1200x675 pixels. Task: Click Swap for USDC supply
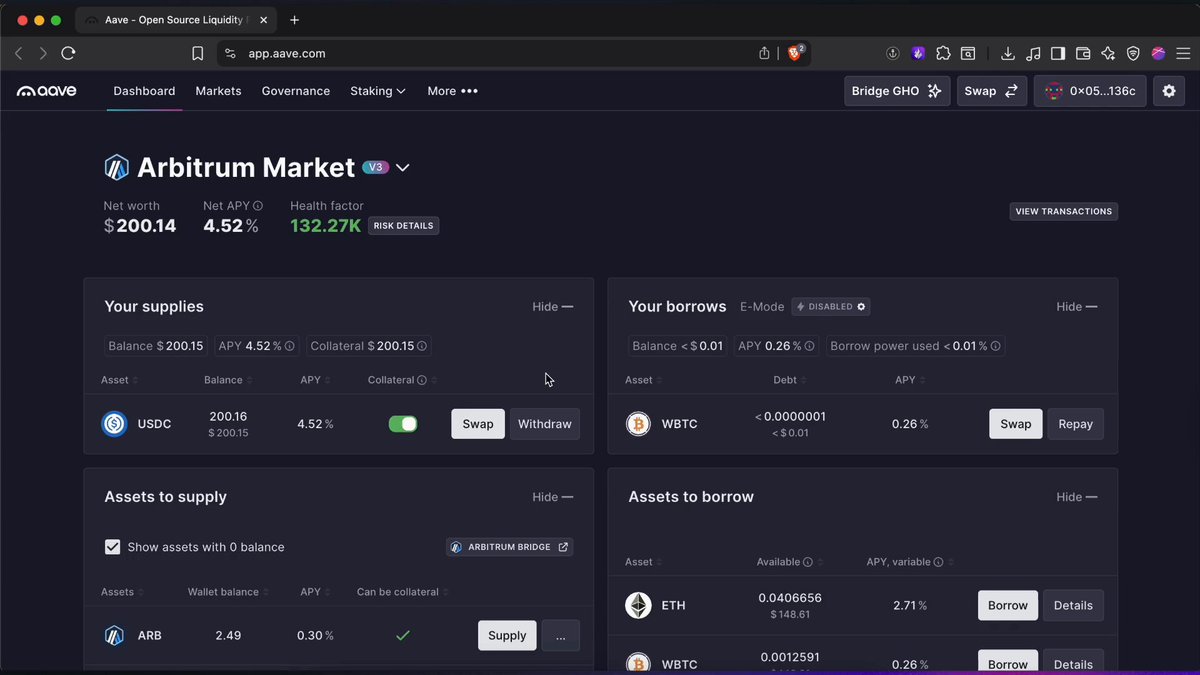tap(478, 424)
